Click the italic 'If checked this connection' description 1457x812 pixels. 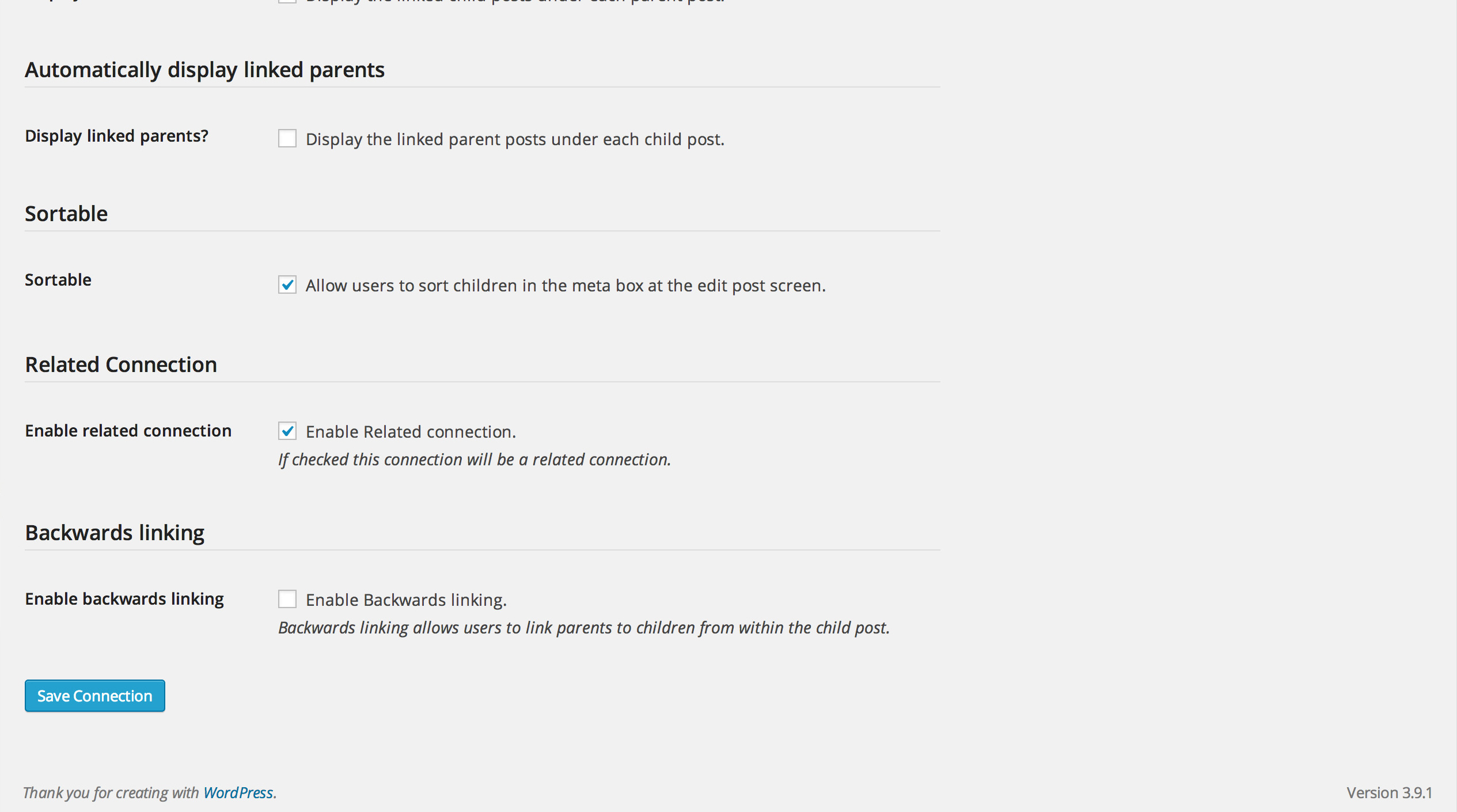pos(475,460)
